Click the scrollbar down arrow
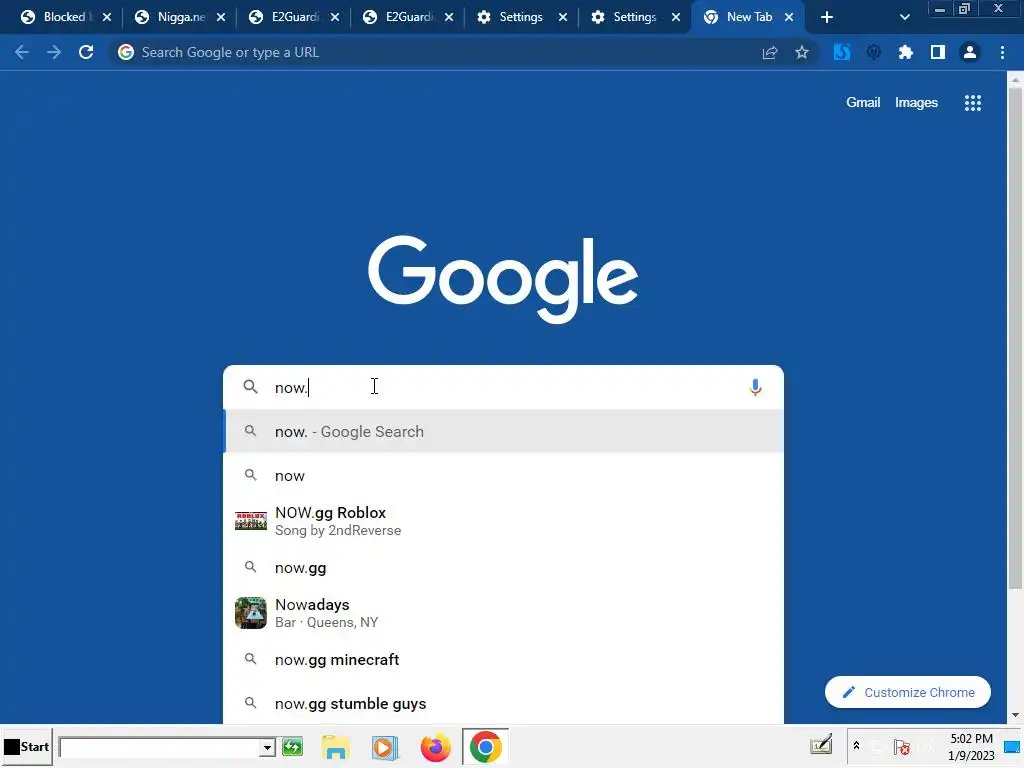The width and height of the screenshot is (1024, 768). click(1015, 715)
